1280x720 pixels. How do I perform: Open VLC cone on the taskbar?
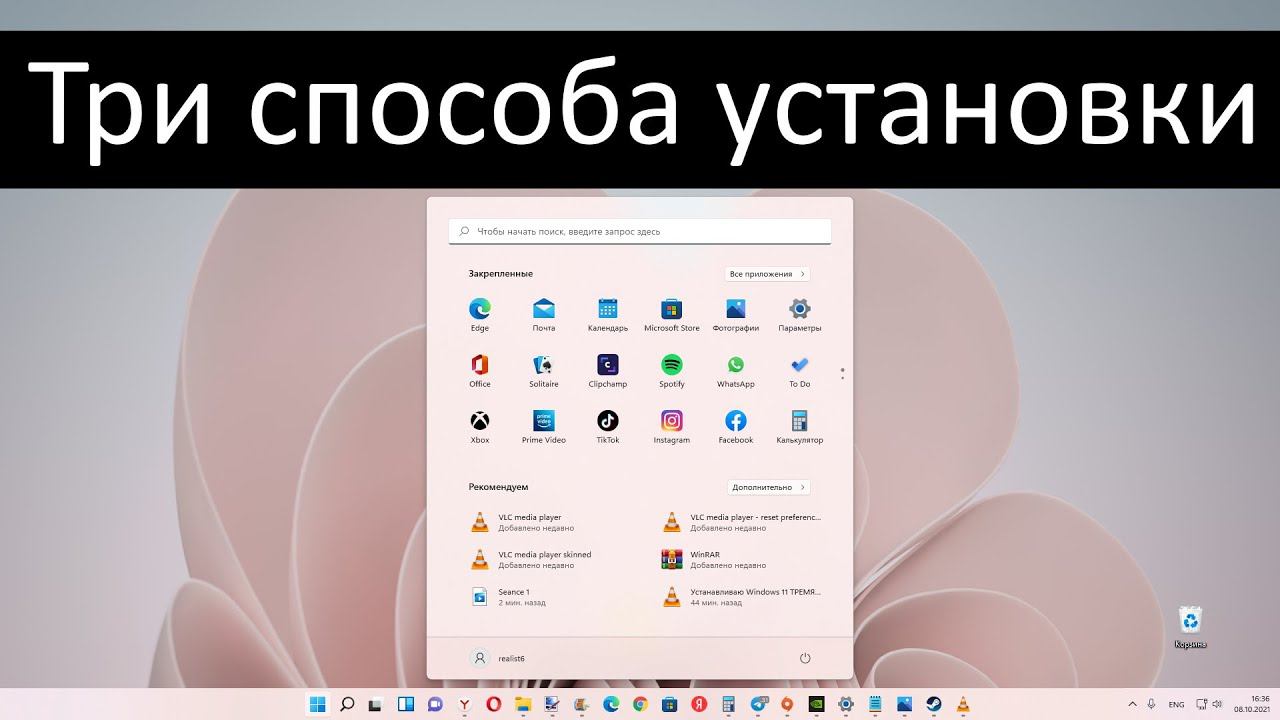[963, 704]
